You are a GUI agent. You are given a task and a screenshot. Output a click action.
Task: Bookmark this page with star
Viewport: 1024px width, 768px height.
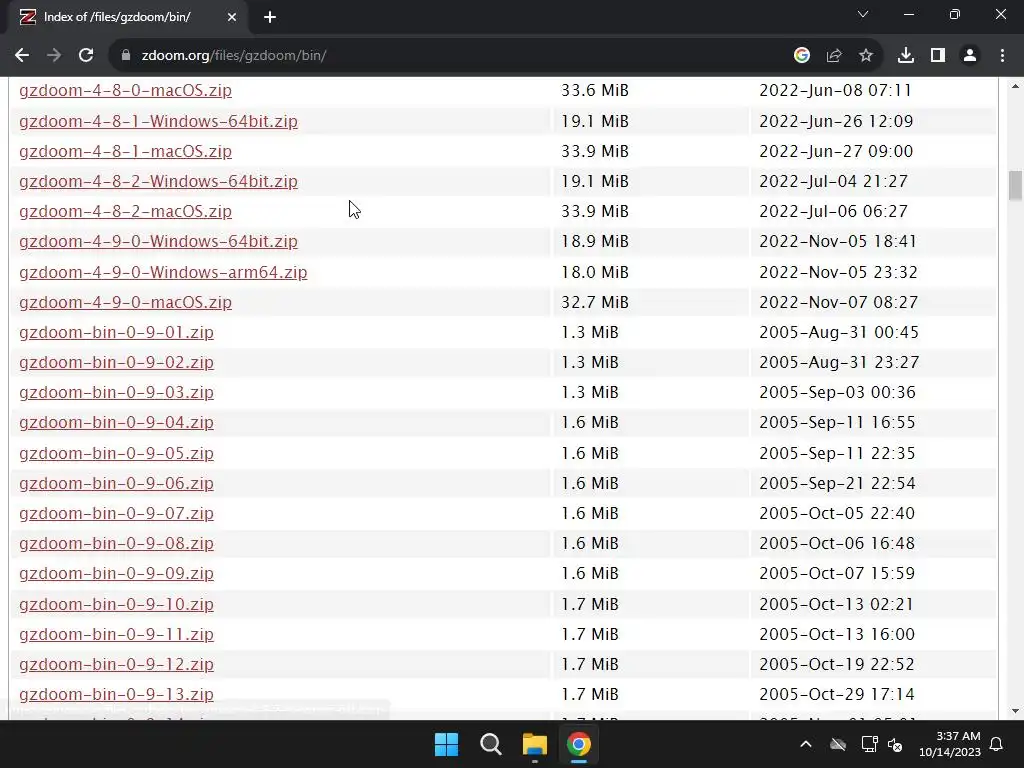tap(866, 56)
